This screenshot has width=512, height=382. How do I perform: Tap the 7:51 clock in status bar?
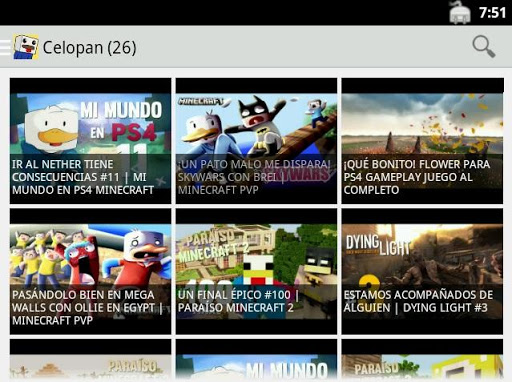tap(493, 13)
